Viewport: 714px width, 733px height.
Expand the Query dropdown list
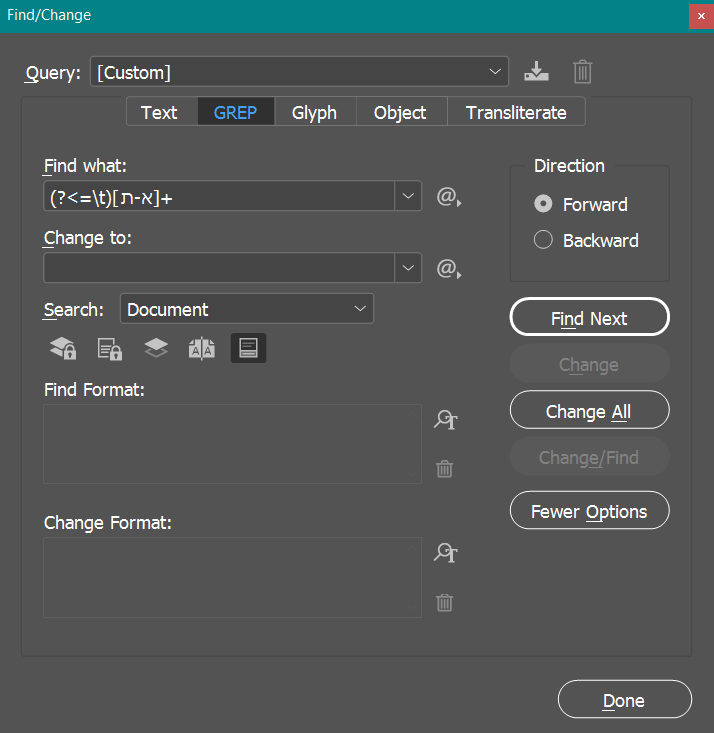pos(495,72)
